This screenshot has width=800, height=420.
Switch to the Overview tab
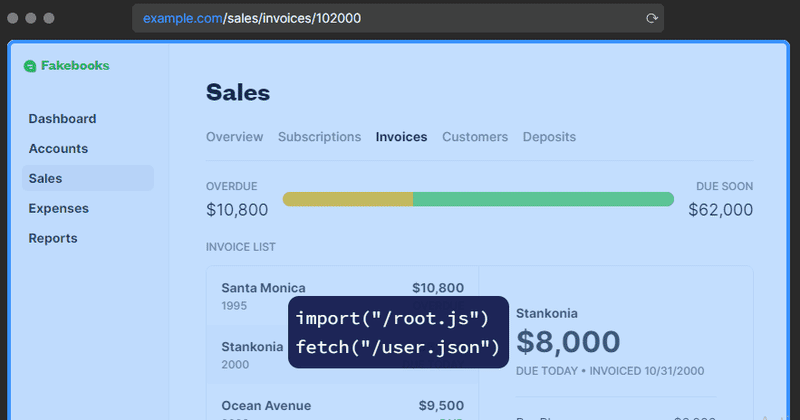234,137
